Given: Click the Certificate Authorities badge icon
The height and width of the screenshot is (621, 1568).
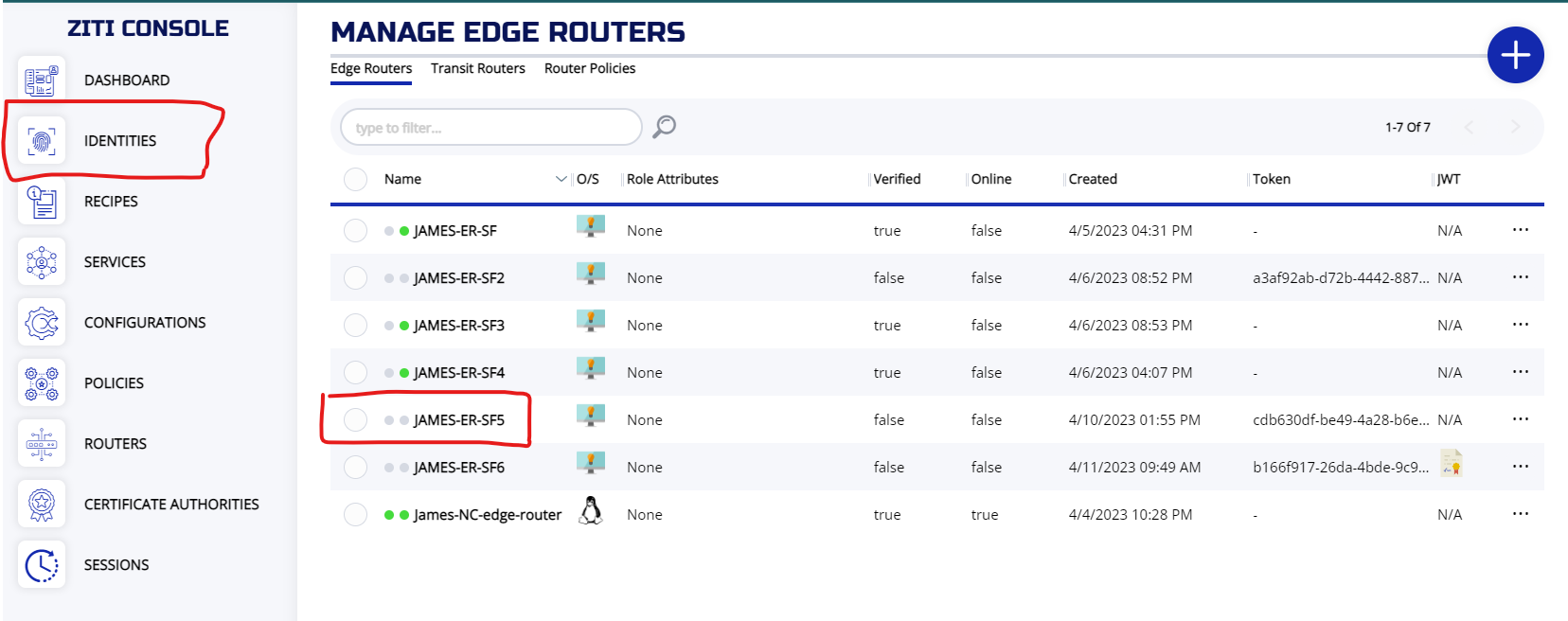Looking at the screenshot, I should point(42,505).
